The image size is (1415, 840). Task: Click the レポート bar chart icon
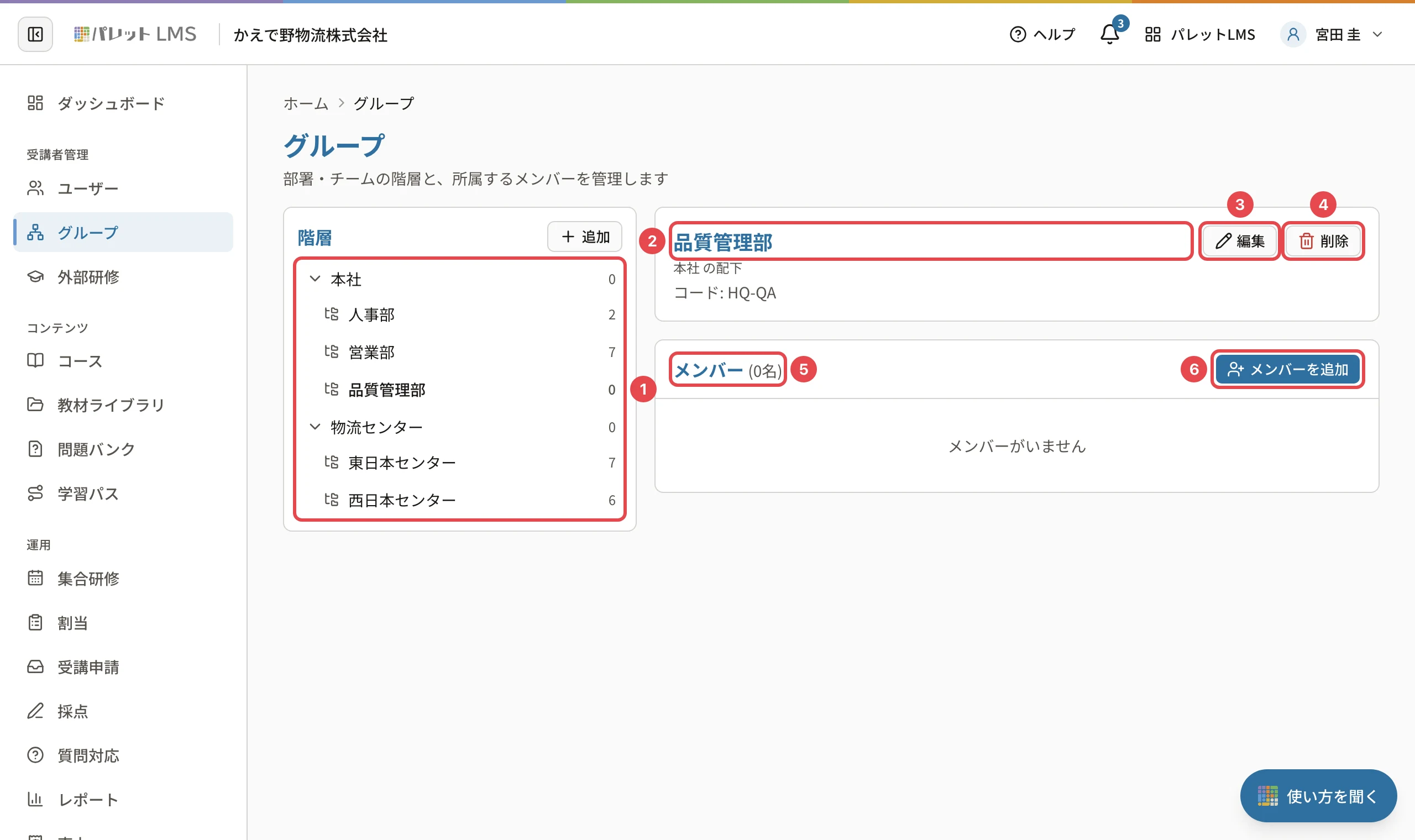[x=35, y=799]
